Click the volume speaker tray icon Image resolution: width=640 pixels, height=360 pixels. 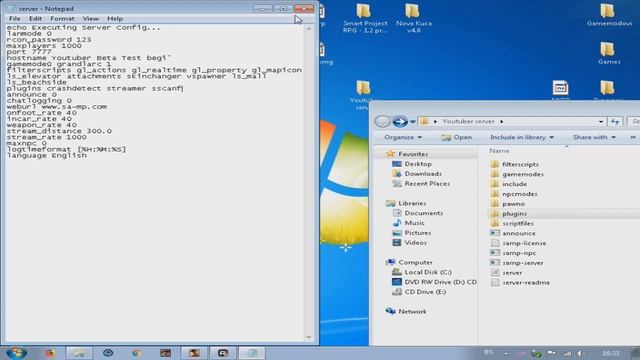(x=580, y=353)
